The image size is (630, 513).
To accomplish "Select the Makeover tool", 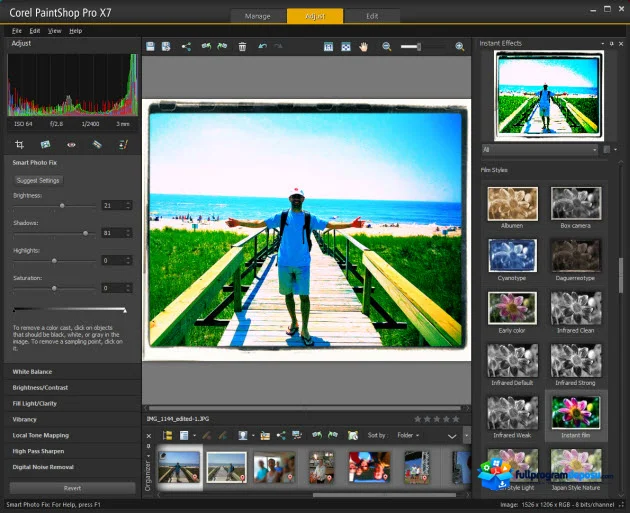I will 97,145.
